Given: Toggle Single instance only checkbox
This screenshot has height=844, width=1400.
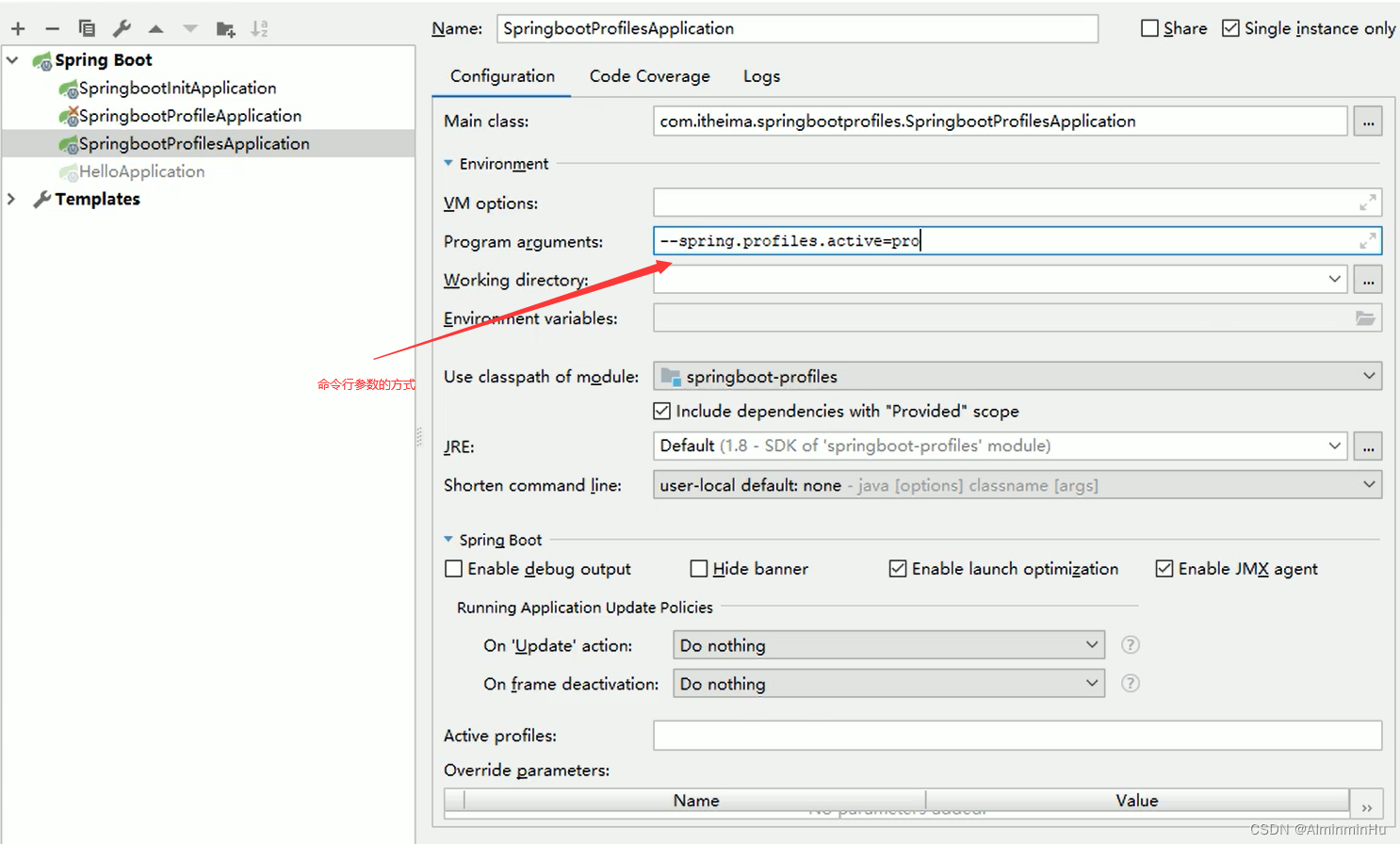Looking at the screenshot, I should coord(1230,28).
